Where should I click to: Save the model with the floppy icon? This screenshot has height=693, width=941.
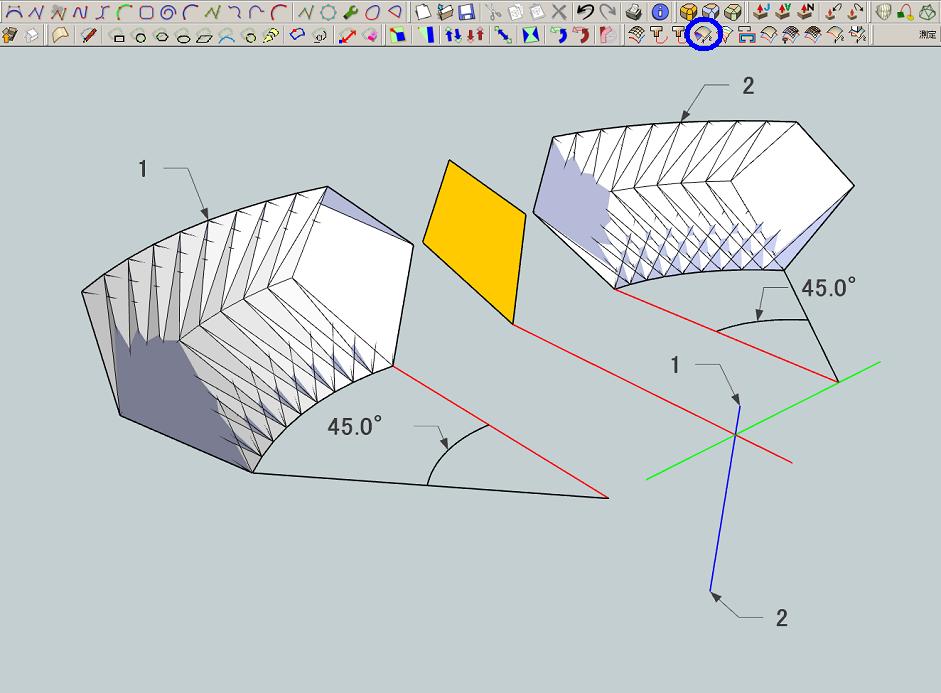coord(466,11)
